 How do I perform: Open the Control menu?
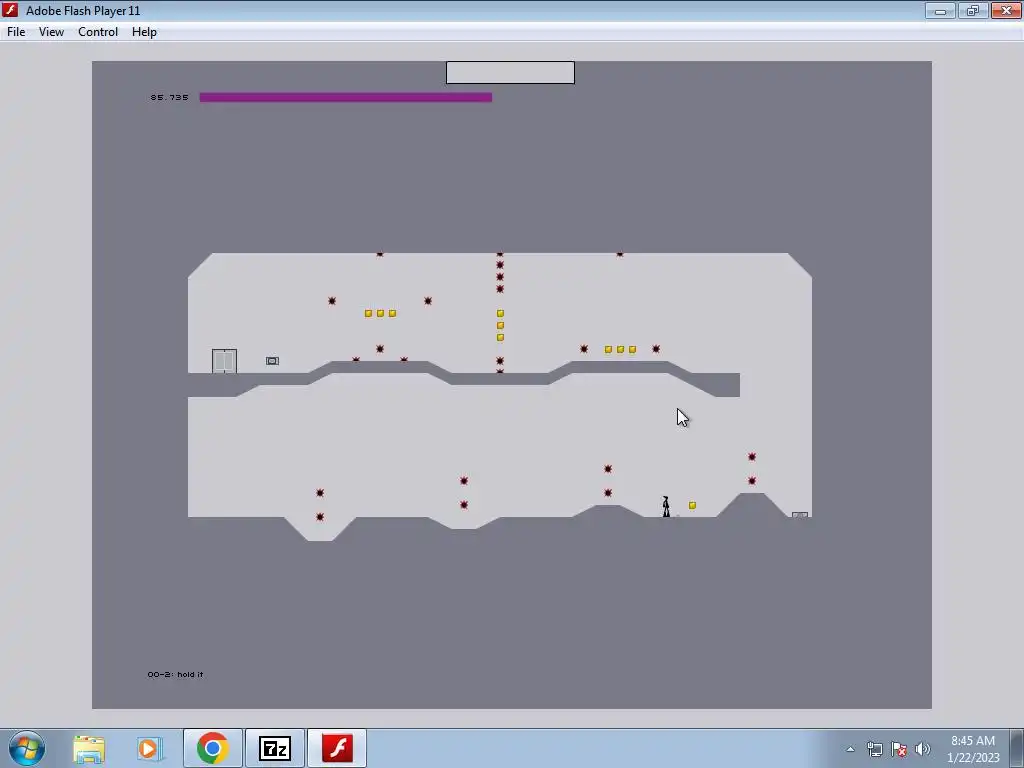click(98, 32)
